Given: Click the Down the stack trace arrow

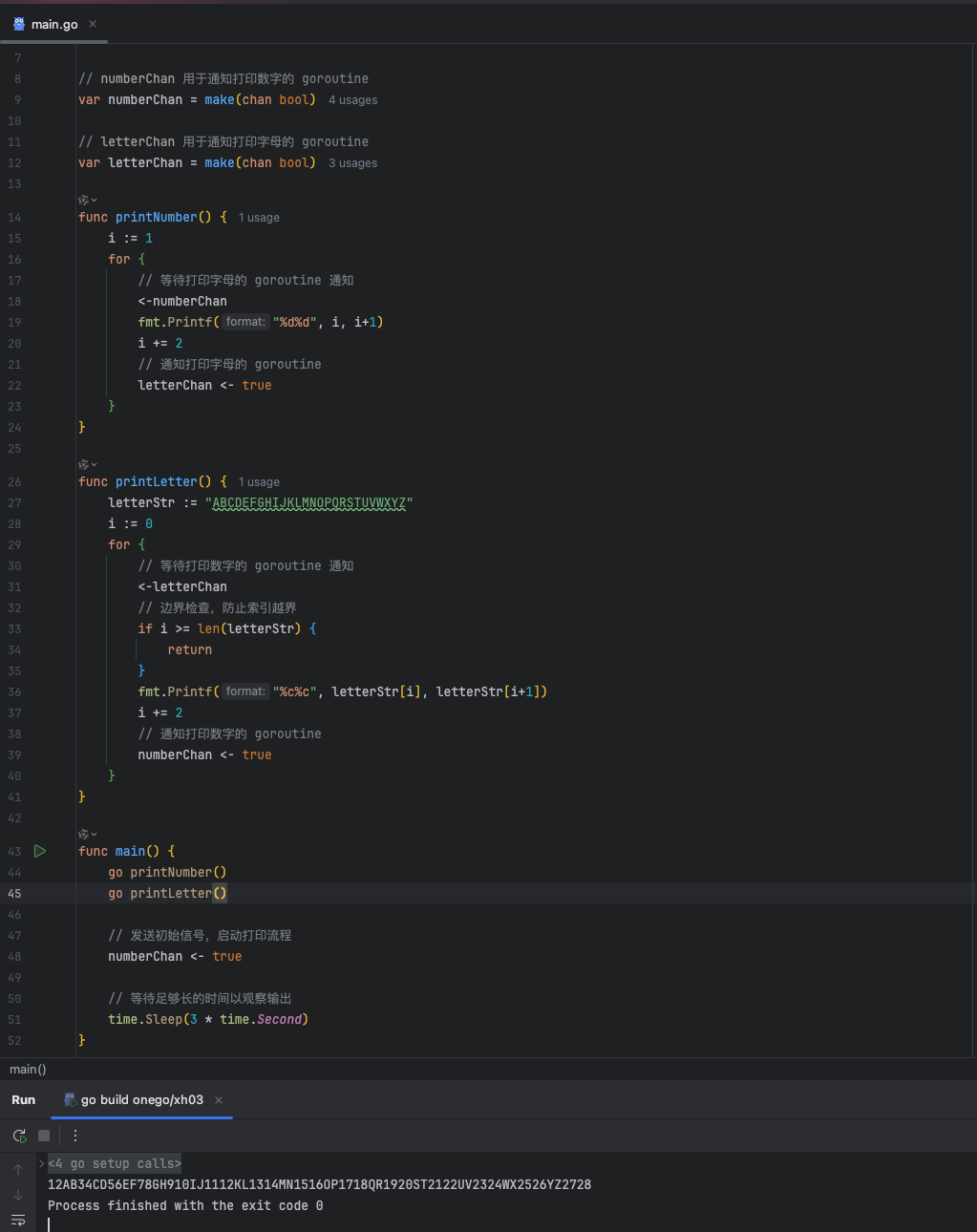Looking at the screenshot, I should point(18,1195).
